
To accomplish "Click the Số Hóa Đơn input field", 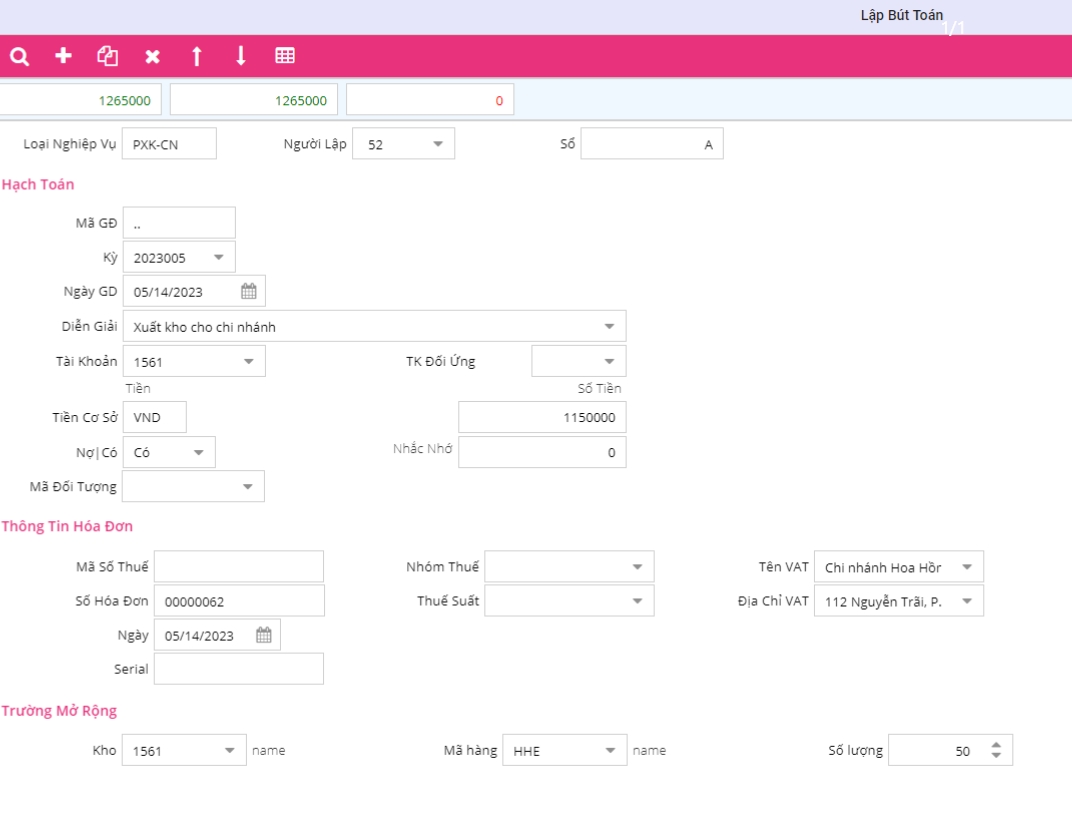I will pos(239,601).
